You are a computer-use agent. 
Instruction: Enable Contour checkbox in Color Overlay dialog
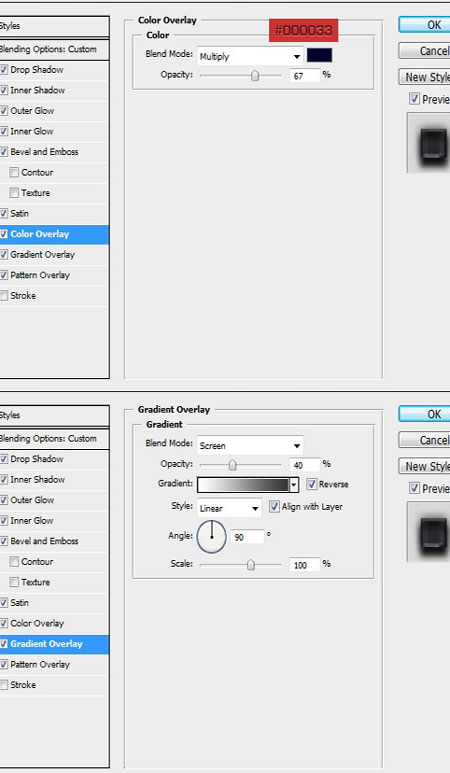click(x=14, y=173)
